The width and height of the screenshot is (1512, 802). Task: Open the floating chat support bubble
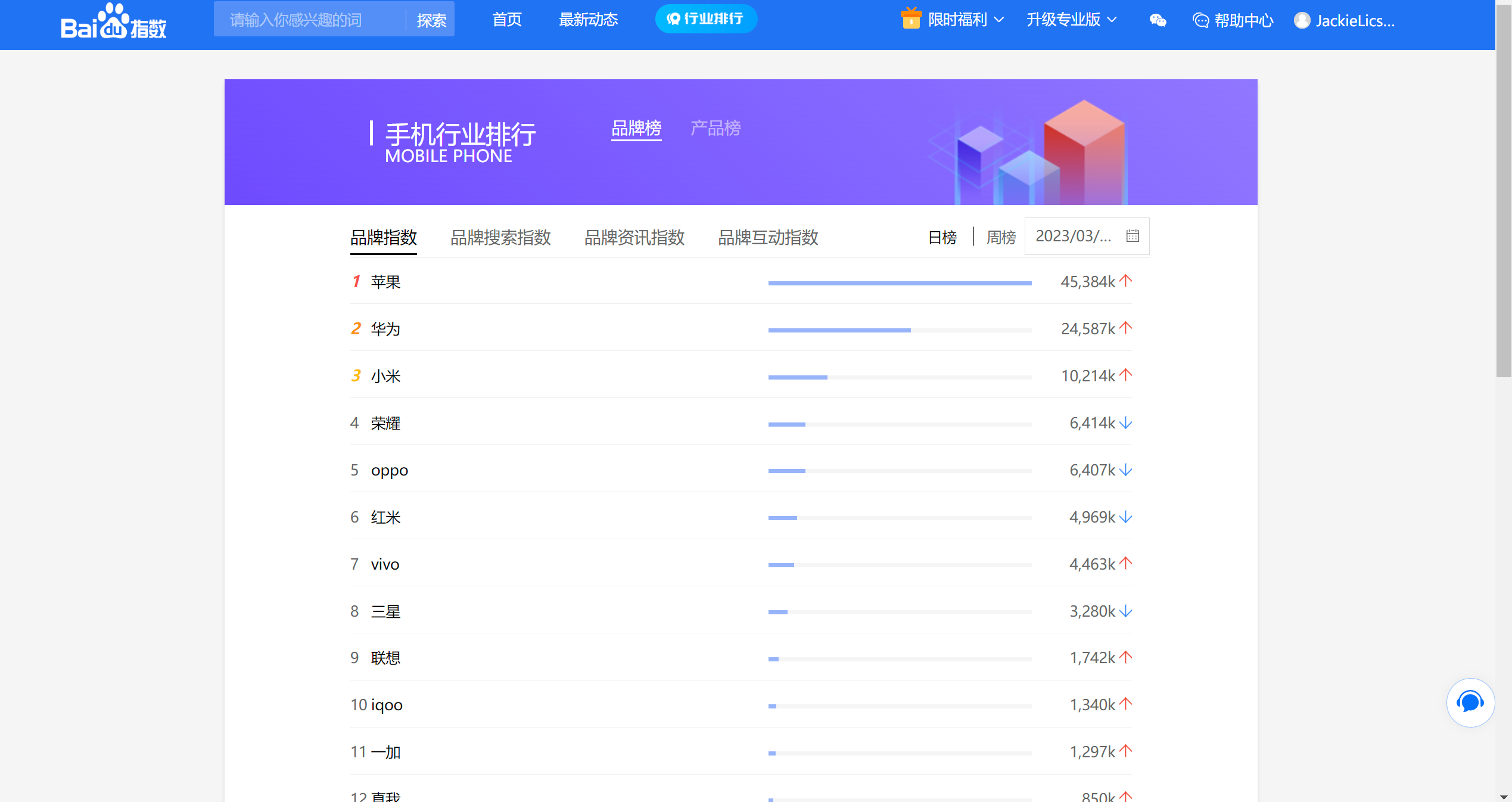1470,702
